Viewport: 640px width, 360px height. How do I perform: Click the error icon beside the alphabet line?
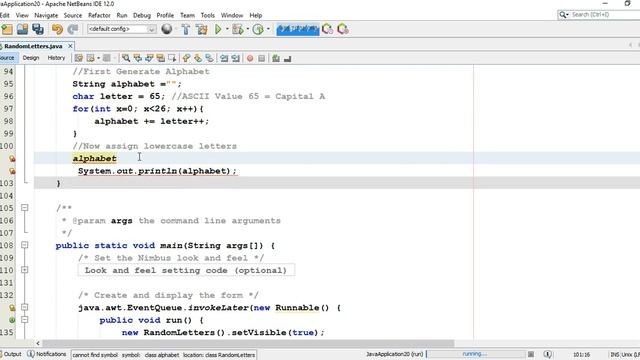(x=12, y=158)
